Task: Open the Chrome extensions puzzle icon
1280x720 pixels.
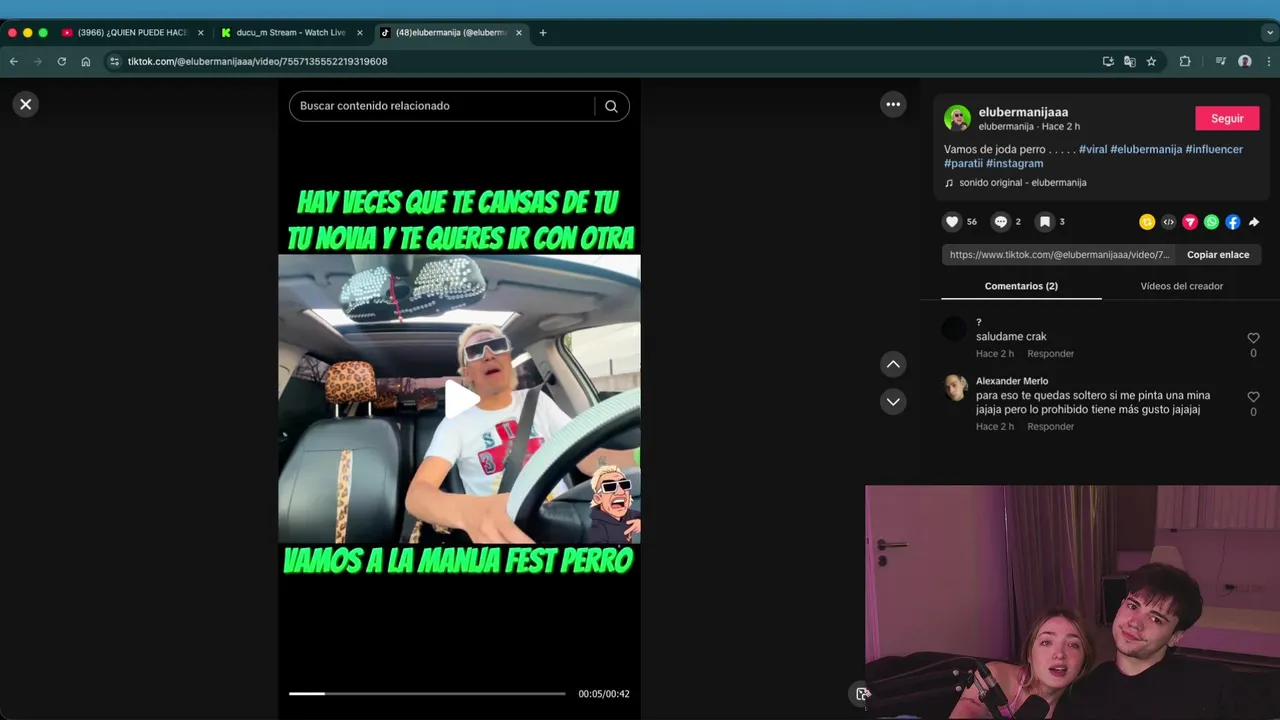Action: coord(1185,61)
